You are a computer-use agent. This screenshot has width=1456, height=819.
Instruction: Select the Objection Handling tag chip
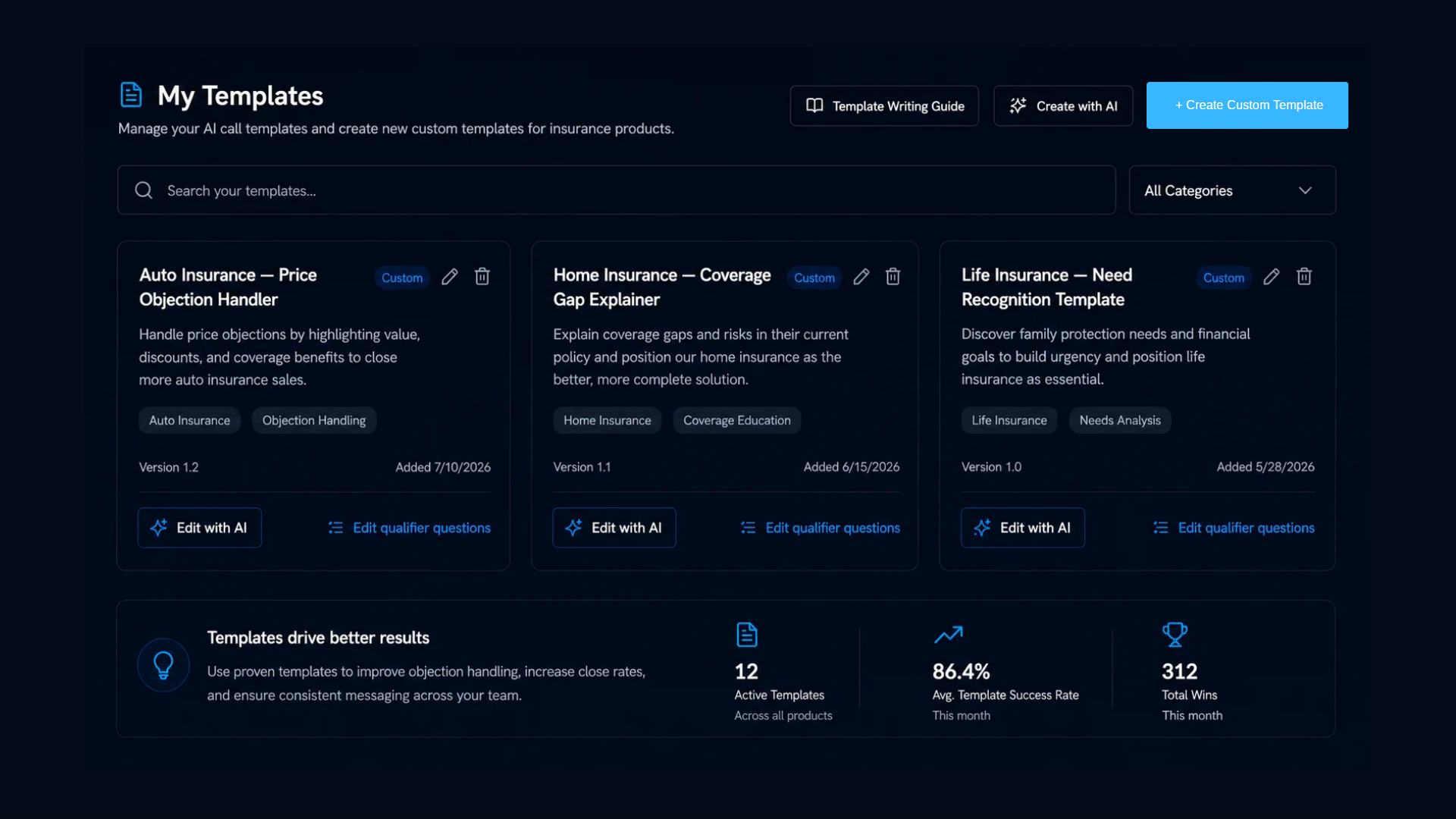click(x=314, y=420)
